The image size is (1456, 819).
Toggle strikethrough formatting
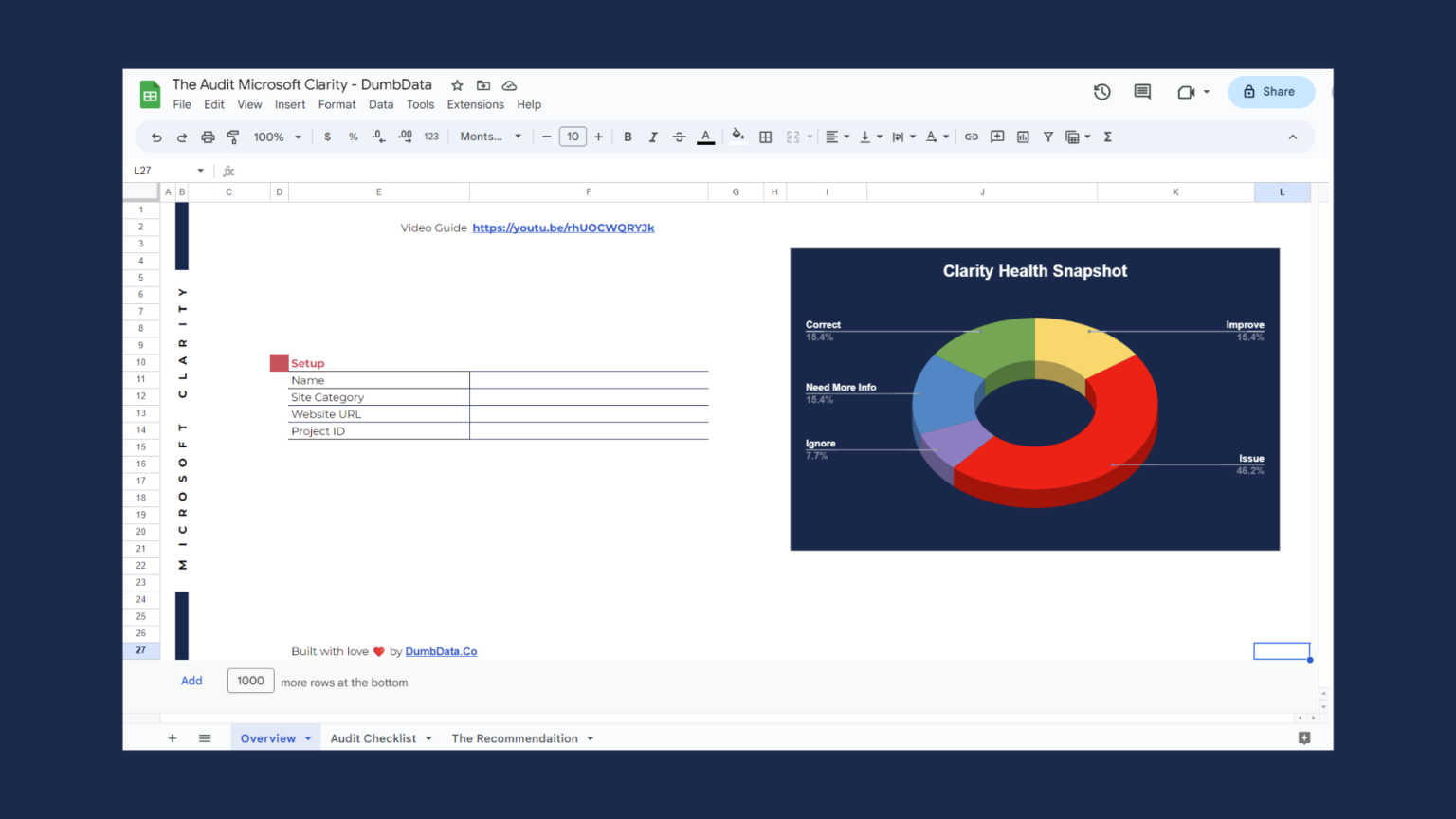679,137
